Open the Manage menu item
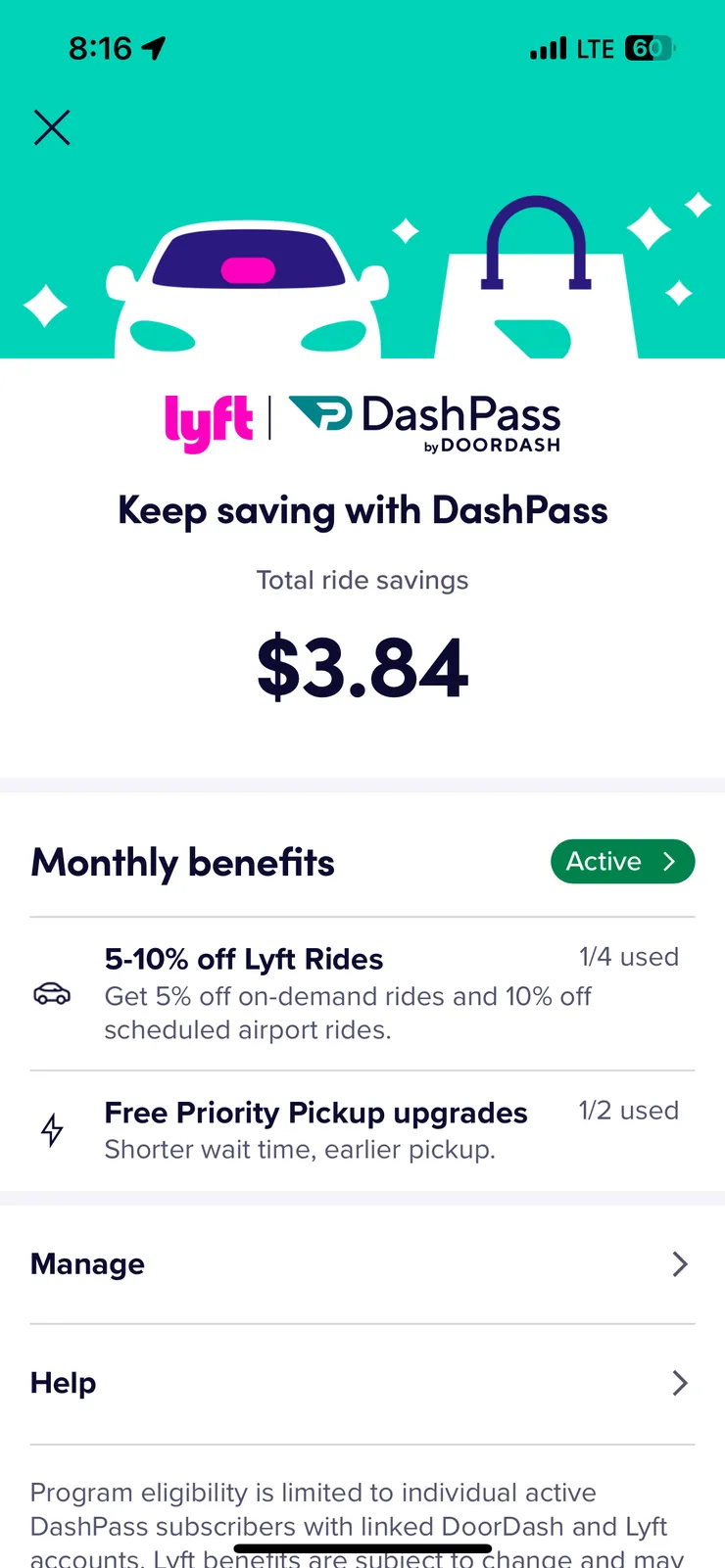The image size is (725, 1568). click(88, 1264)
